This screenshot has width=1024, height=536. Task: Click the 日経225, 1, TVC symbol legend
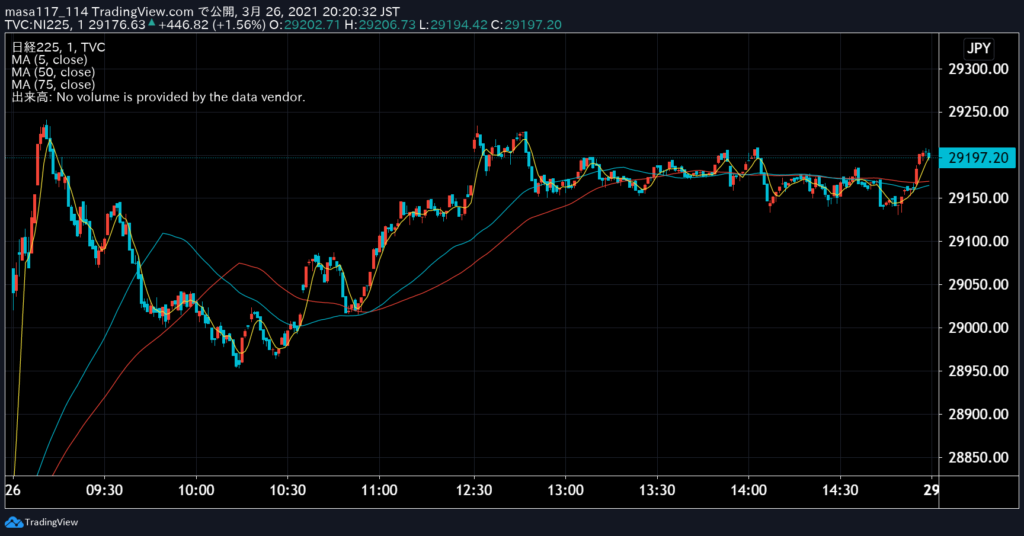pyautogui.click(x=58, y=47)
